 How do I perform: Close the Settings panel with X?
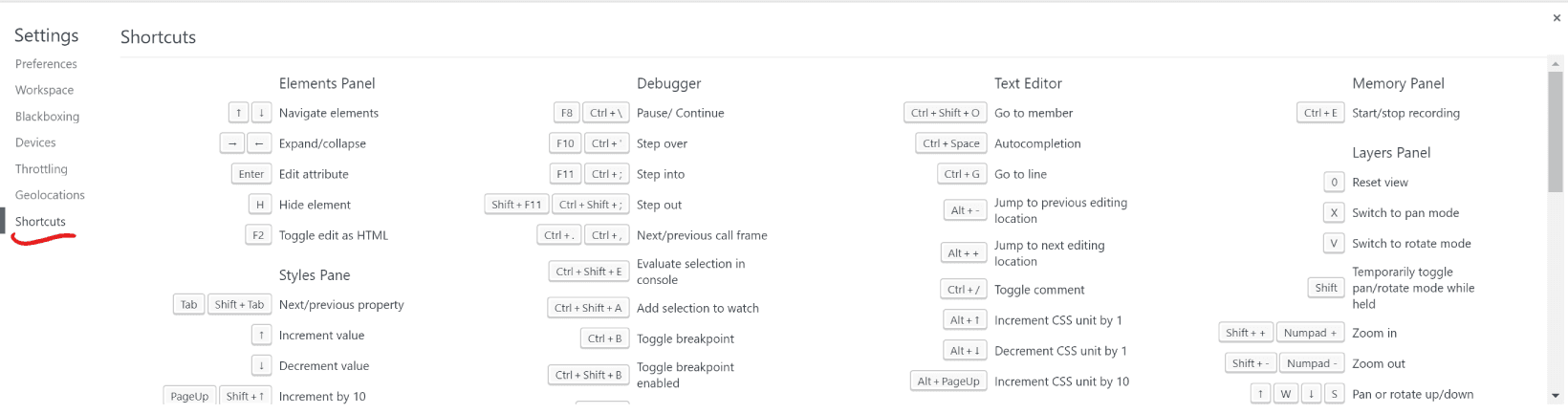click(1557, 18)
